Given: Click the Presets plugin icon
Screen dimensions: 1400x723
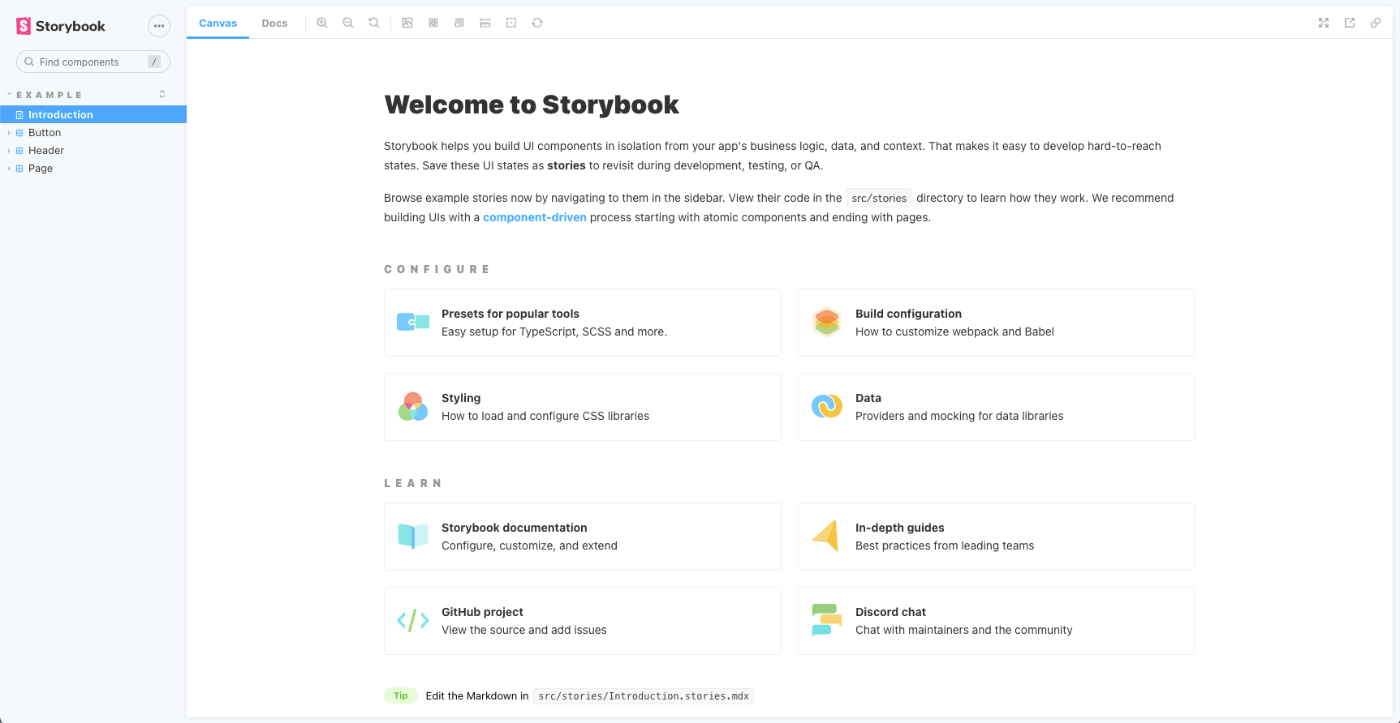Looking at the screenshot, I should [x=413, y=322].
